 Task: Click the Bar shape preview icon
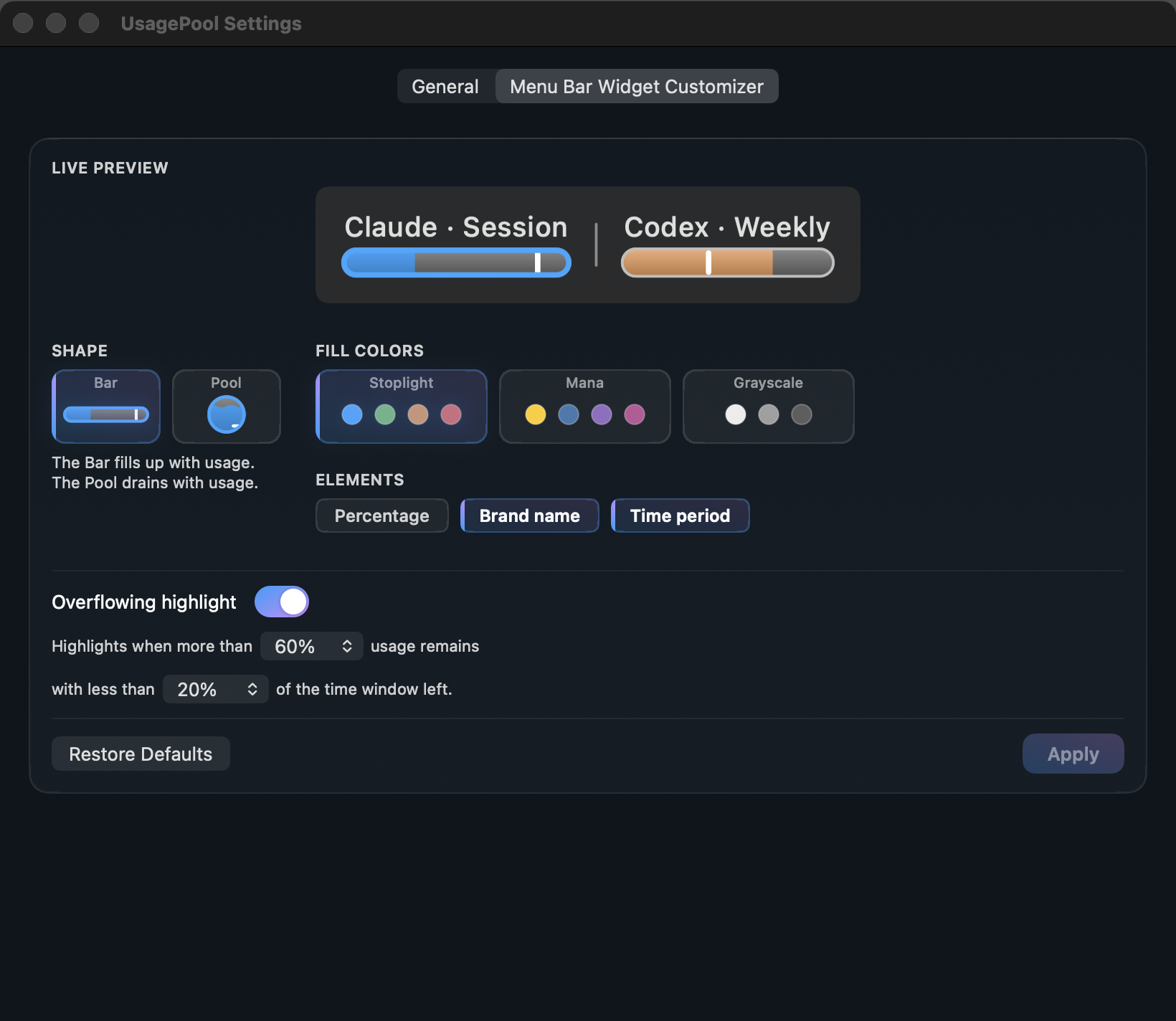[x=106, y=414]
